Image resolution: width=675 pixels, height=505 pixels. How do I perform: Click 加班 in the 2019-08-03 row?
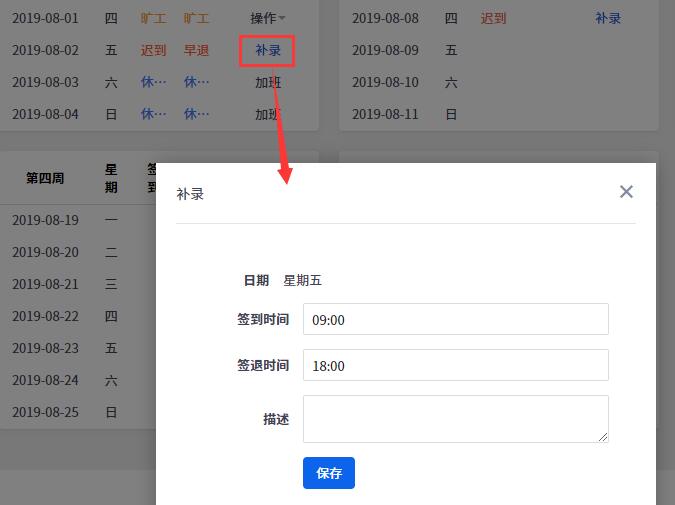[267, 82]
